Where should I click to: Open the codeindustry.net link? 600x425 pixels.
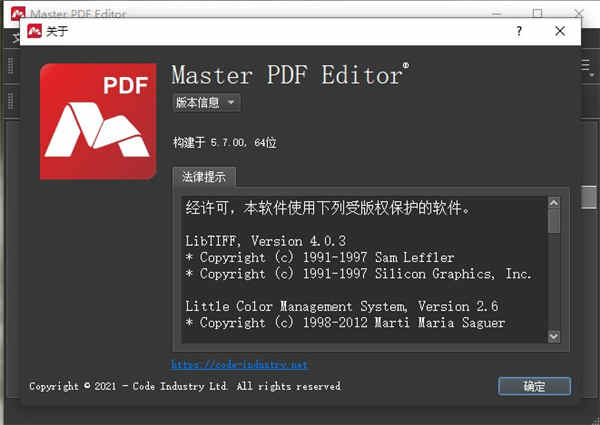click(240, 364)
